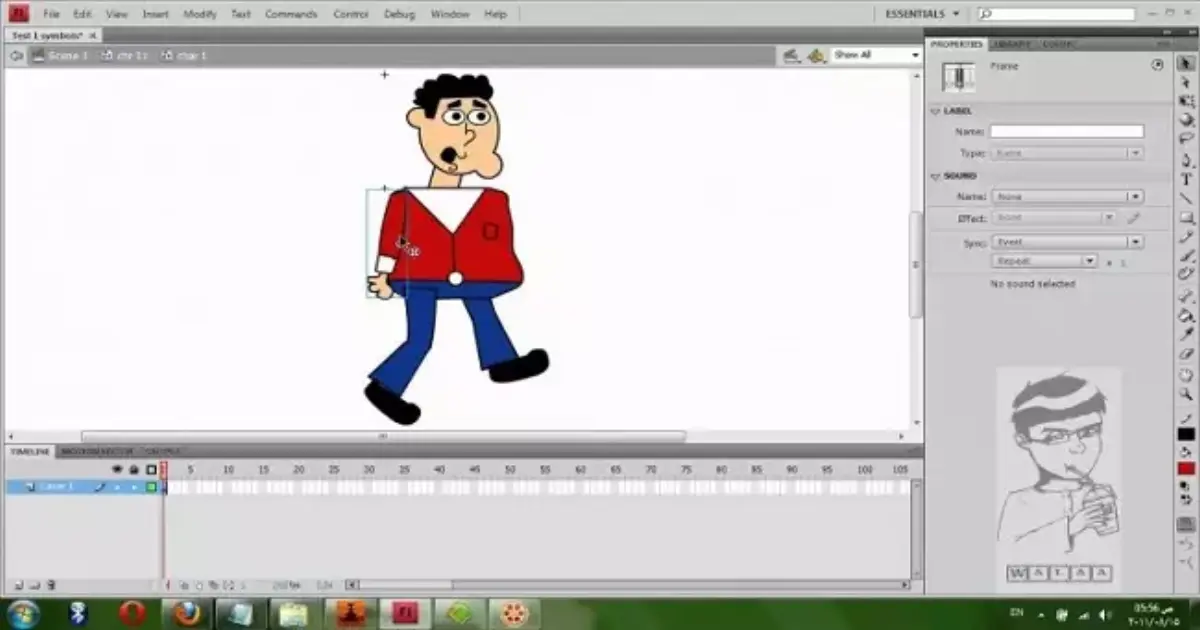Open the Modify menu
This screenshot has height=630, width=1200.
click(x=198, y=14)
